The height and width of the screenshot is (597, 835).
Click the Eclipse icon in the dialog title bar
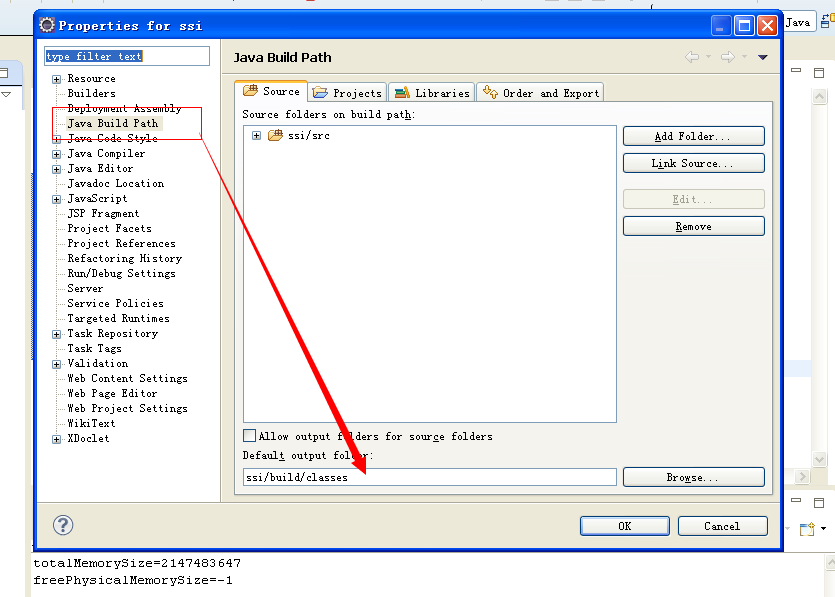[x=47, y=25]
